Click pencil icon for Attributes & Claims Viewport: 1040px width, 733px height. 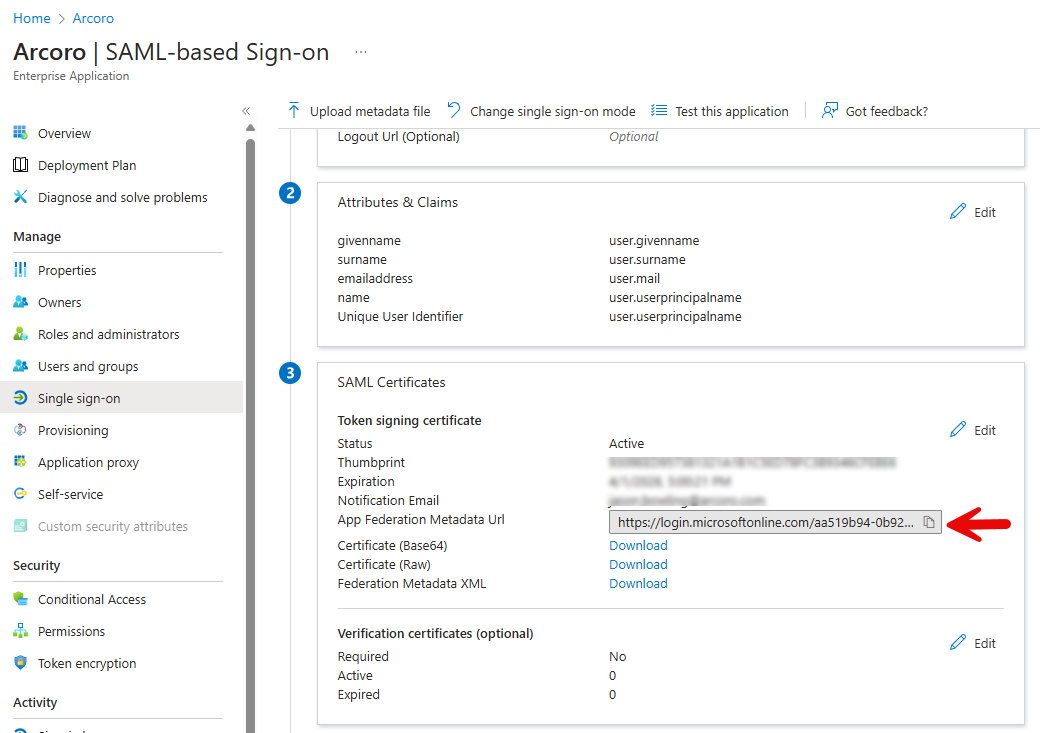pos(958,212)
